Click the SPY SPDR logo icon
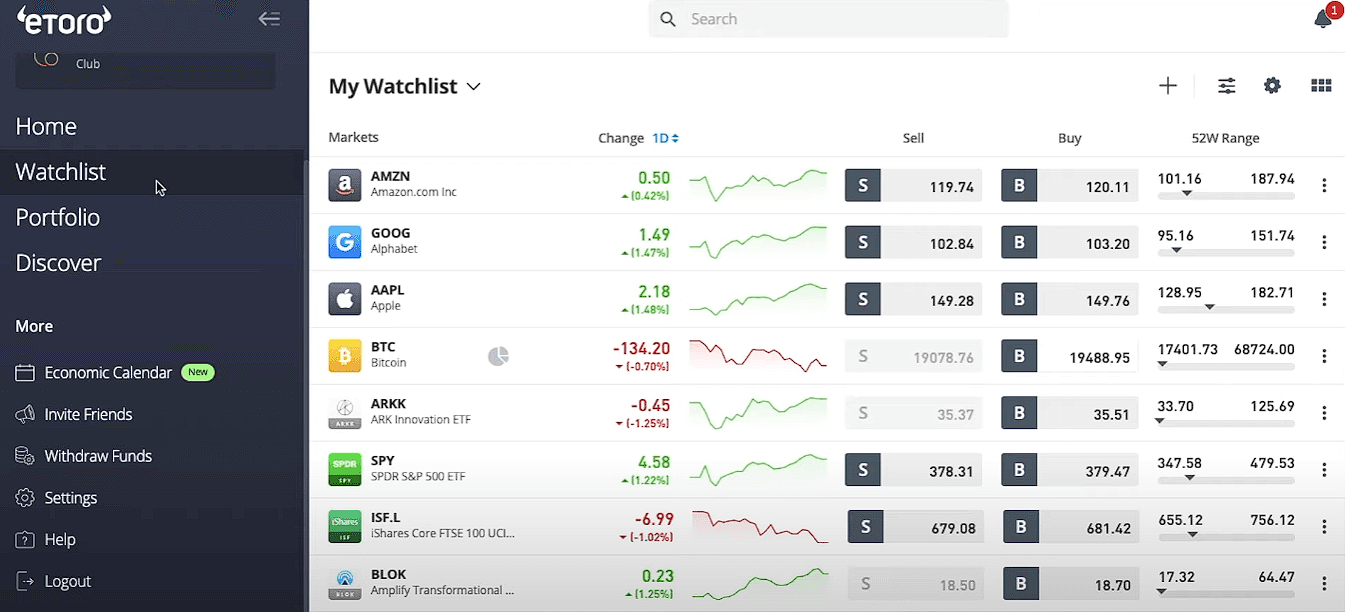 point(345,470)
